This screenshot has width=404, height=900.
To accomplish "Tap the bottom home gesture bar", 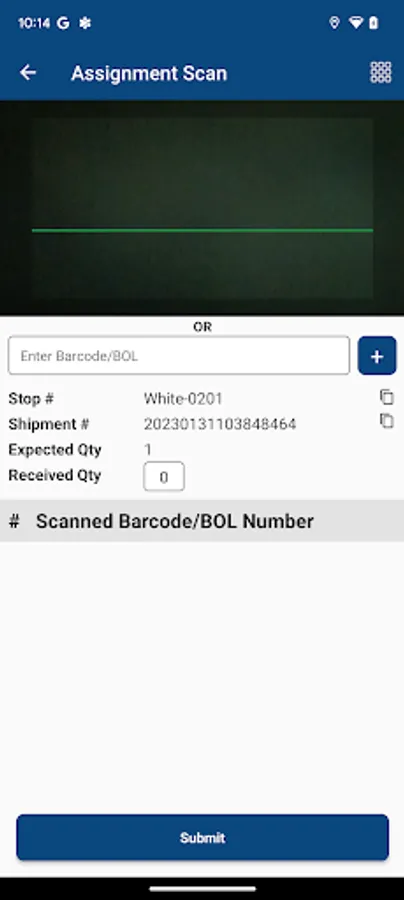I will (x=202, y=889).
